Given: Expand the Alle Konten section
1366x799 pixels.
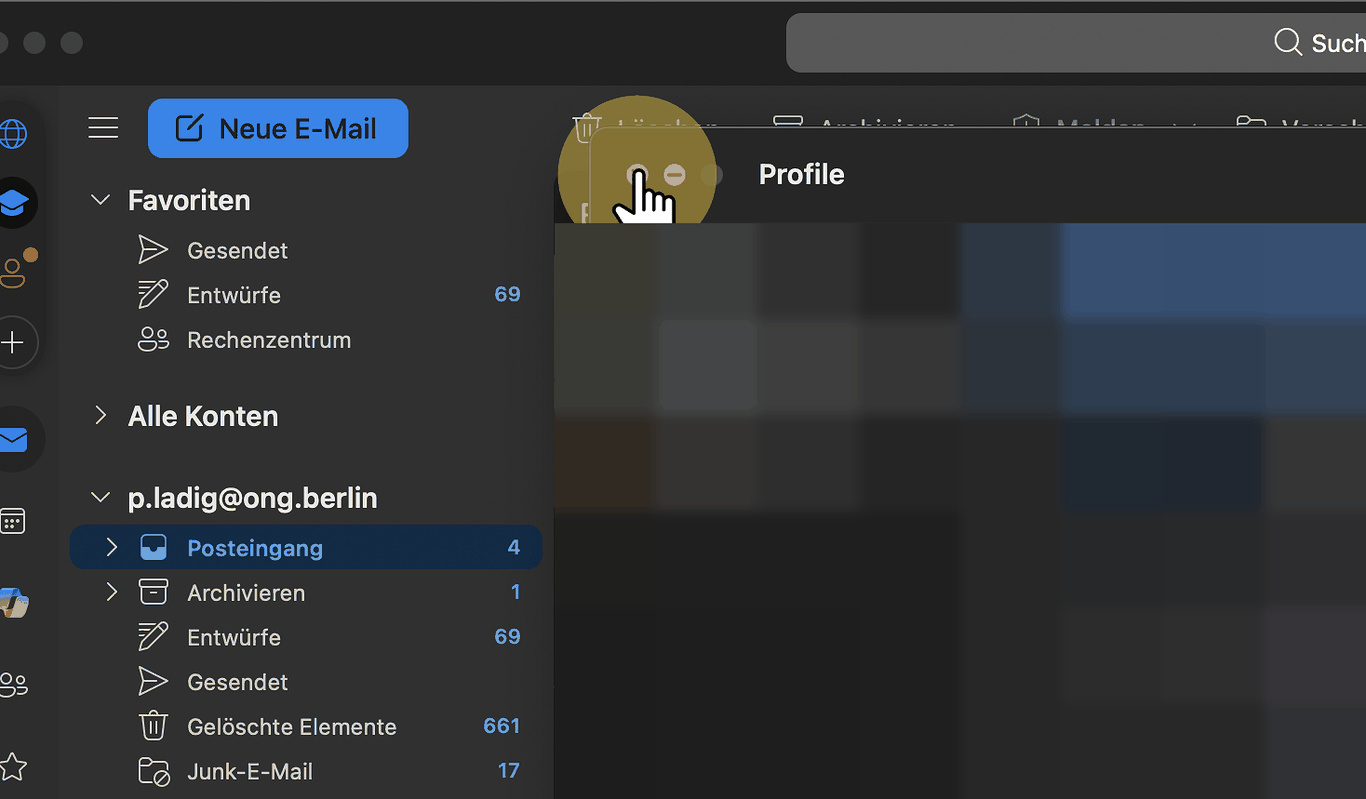Looking at the screenshot, I should pyautogui.click(x=100, y=415).
